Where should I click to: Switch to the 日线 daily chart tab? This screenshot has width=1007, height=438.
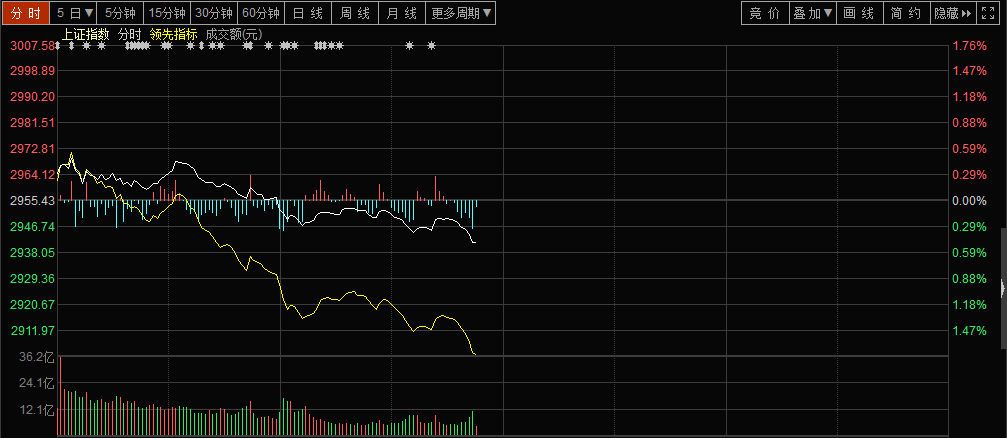click(308, 13)
